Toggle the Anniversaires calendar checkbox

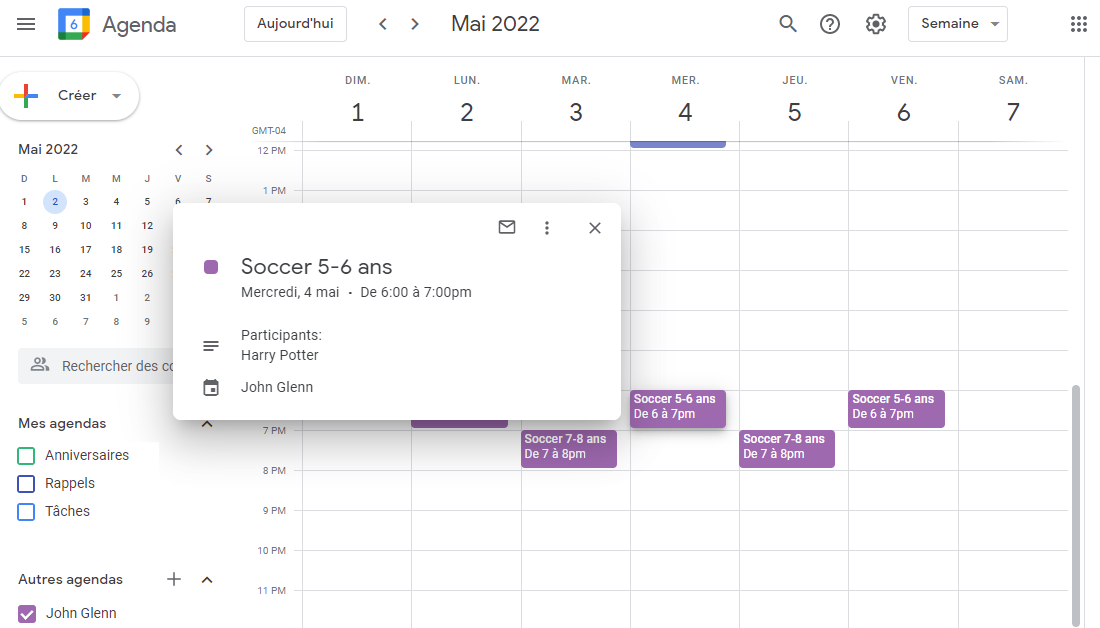(26, 455)
